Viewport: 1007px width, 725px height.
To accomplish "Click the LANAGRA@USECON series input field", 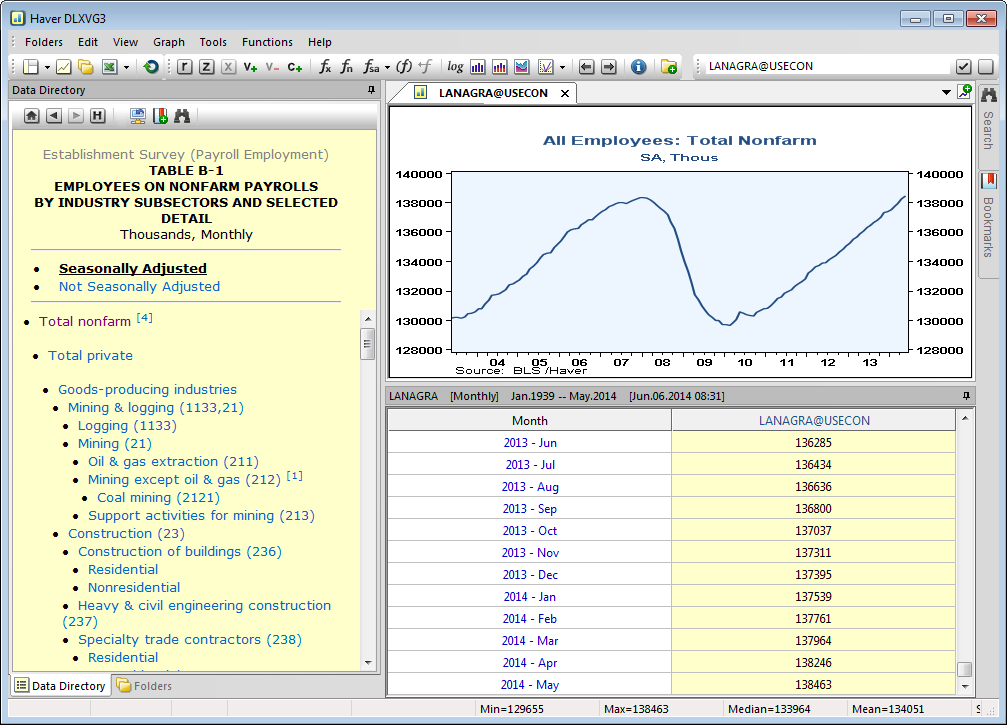I will 827,66.
